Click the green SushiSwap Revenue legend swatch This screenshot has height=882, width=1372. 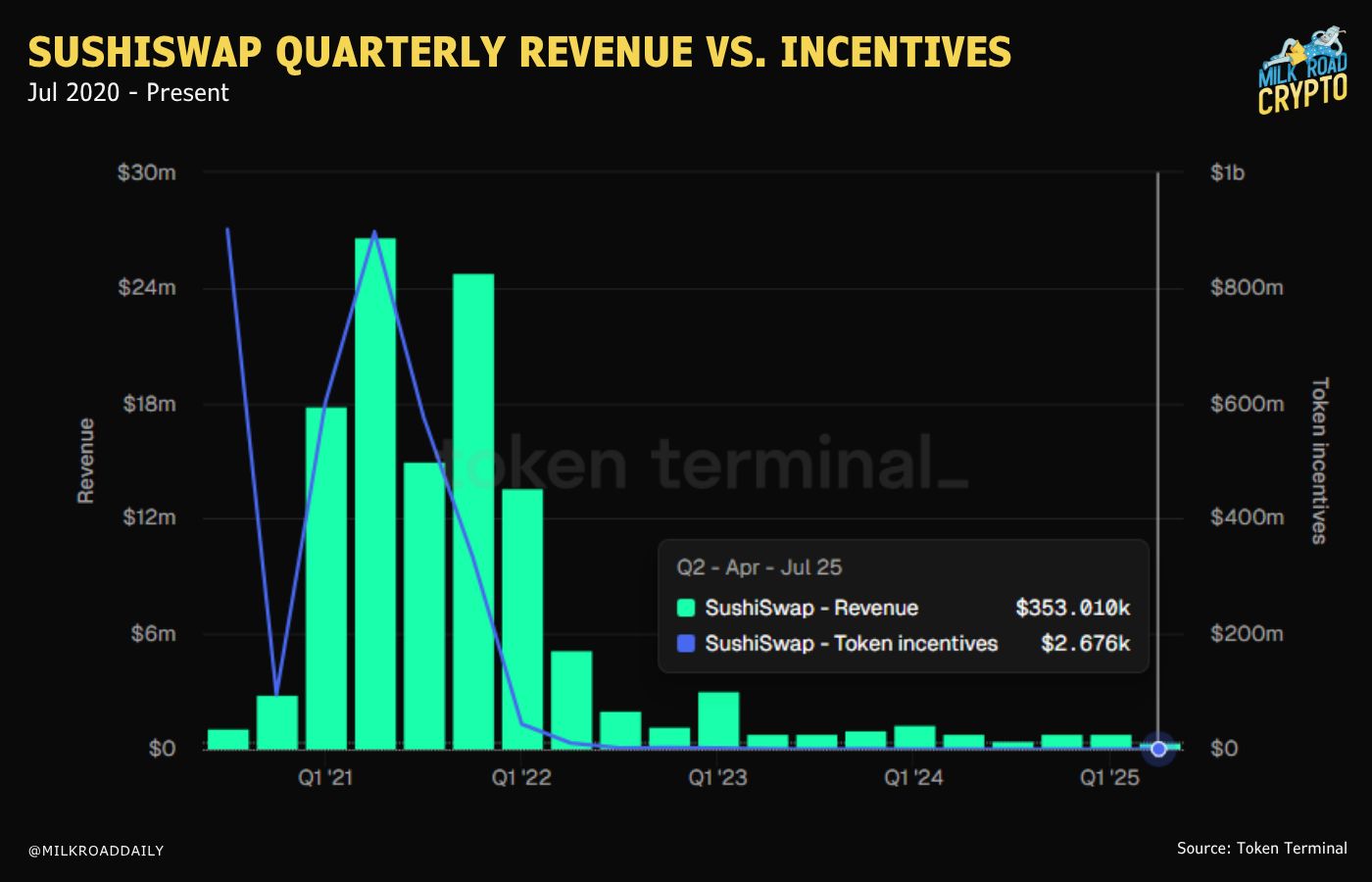[x=686, y=608]
